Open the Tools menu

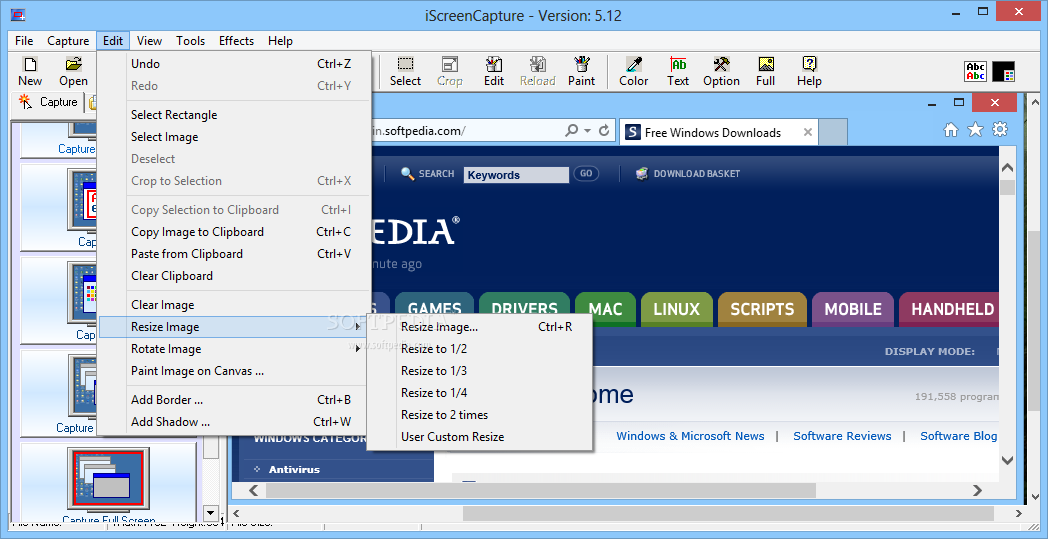click(190, 41)
